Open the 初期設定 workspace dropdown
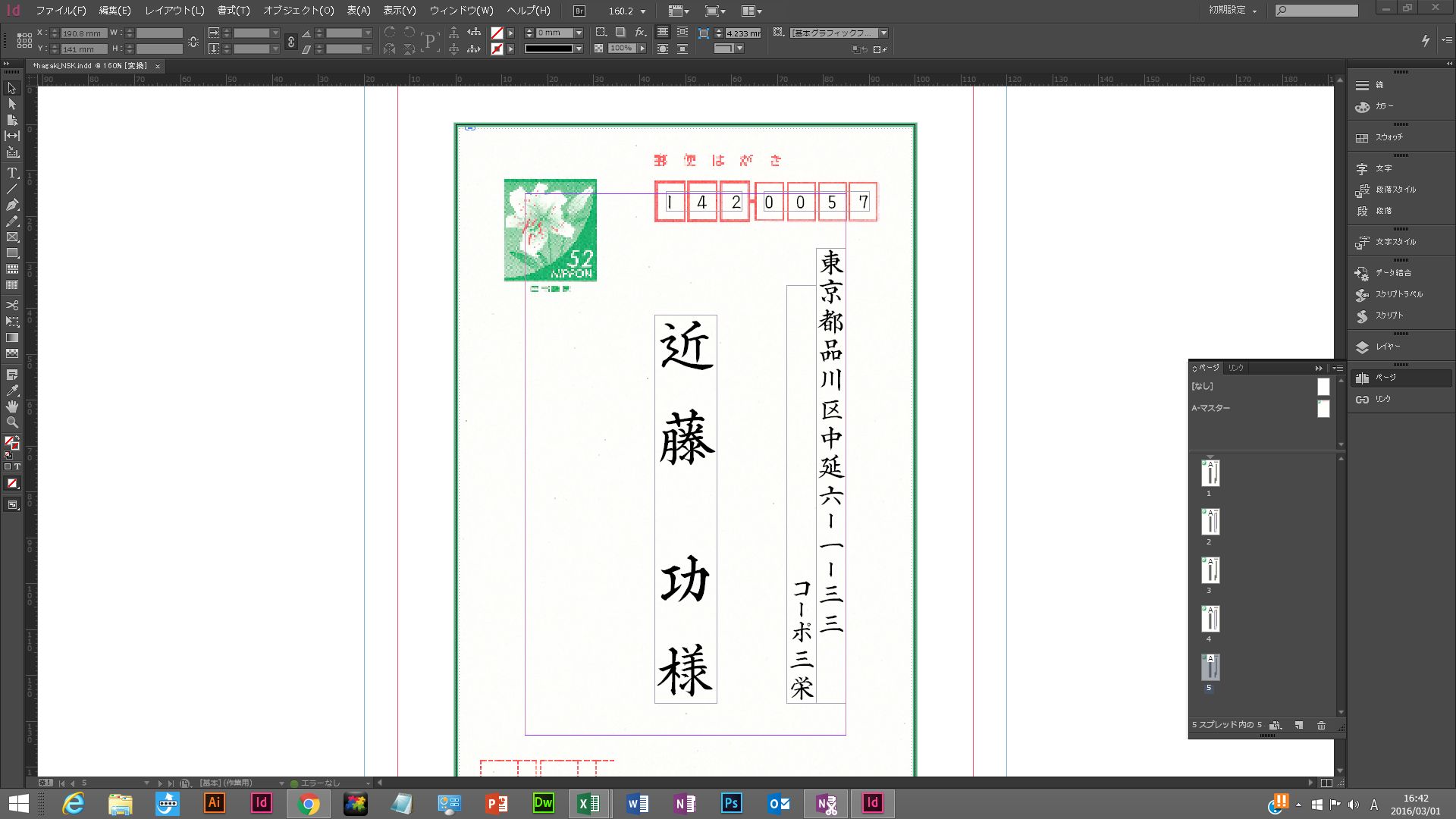1456x819 pixels. [x=1233, y=10]
